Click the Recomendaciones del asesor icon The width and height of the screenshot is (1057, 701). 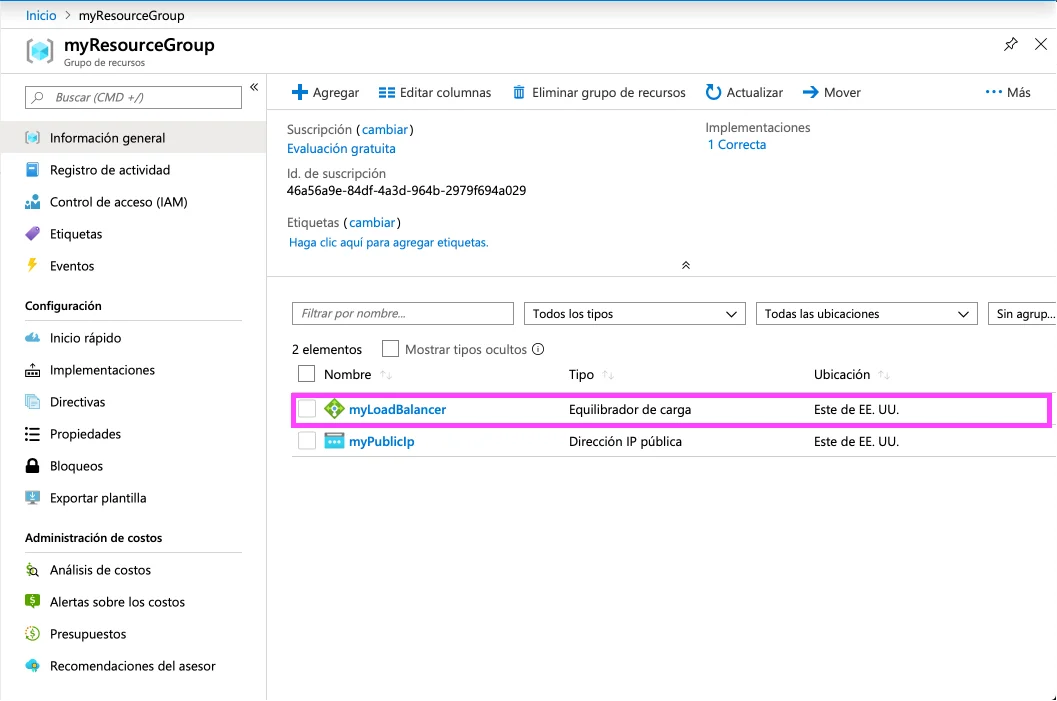(x=32, y=666)
